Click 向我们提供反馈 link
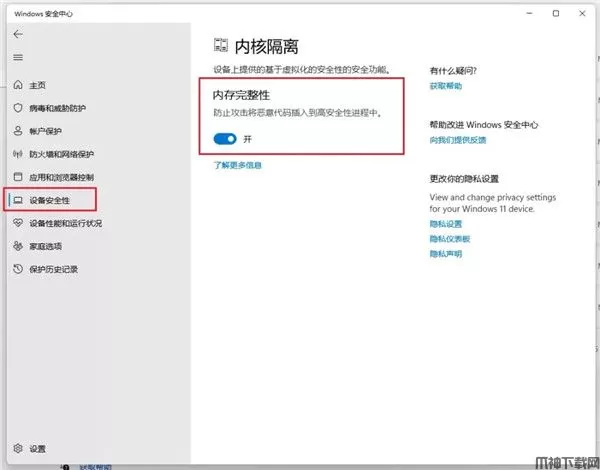 pos(457,140)
